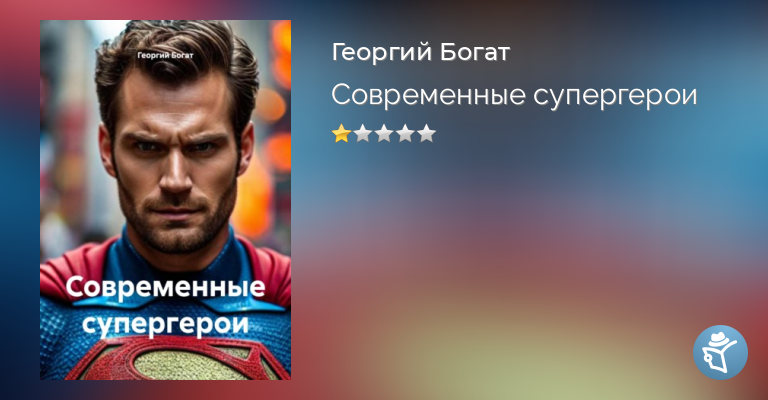Click word супергерои on the book cover
The height and width of the screenshot is (400, 768).
click(166, 324)
